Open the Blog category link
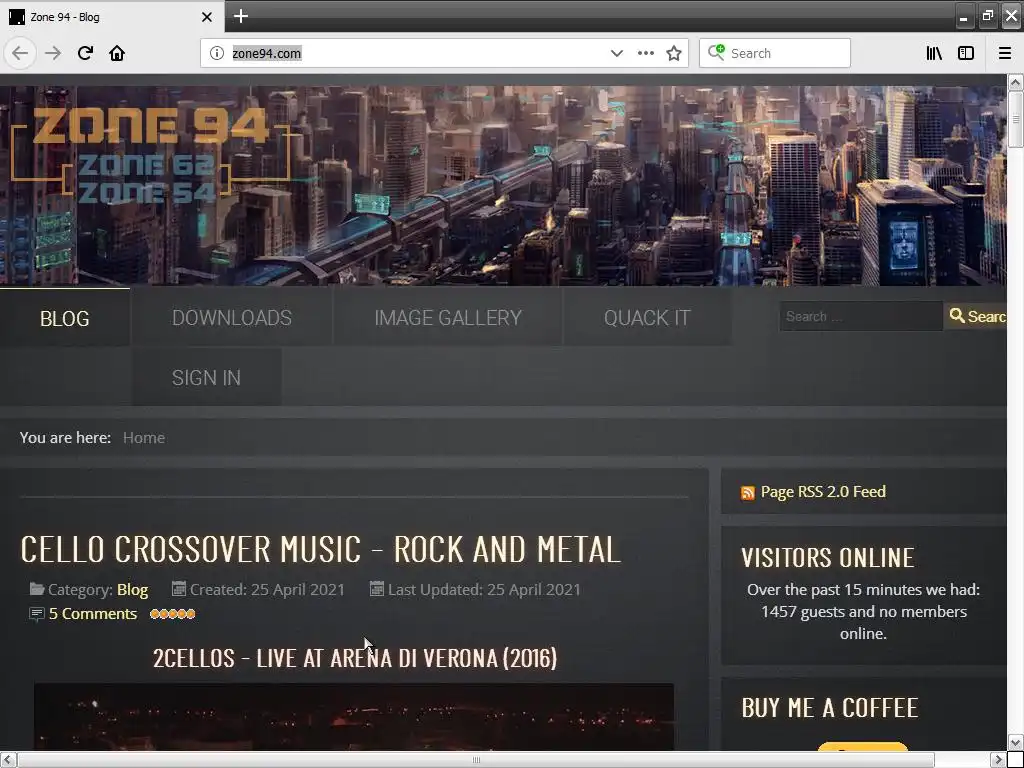 [x=133, y=590]
